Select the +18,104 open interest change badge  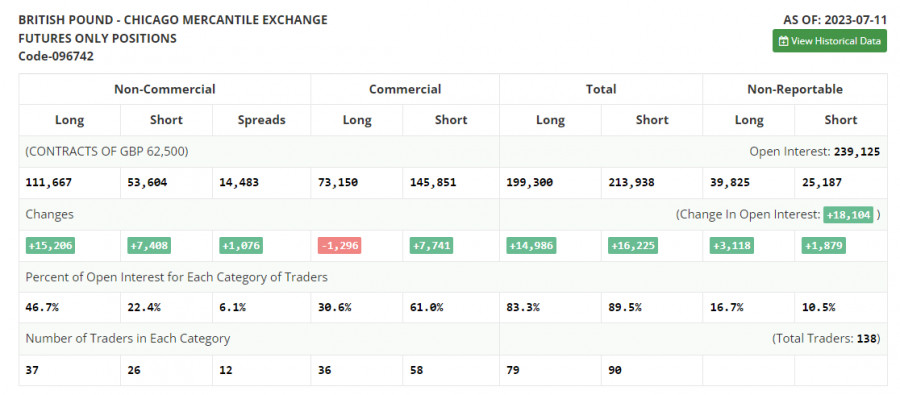tap(848, 215)
